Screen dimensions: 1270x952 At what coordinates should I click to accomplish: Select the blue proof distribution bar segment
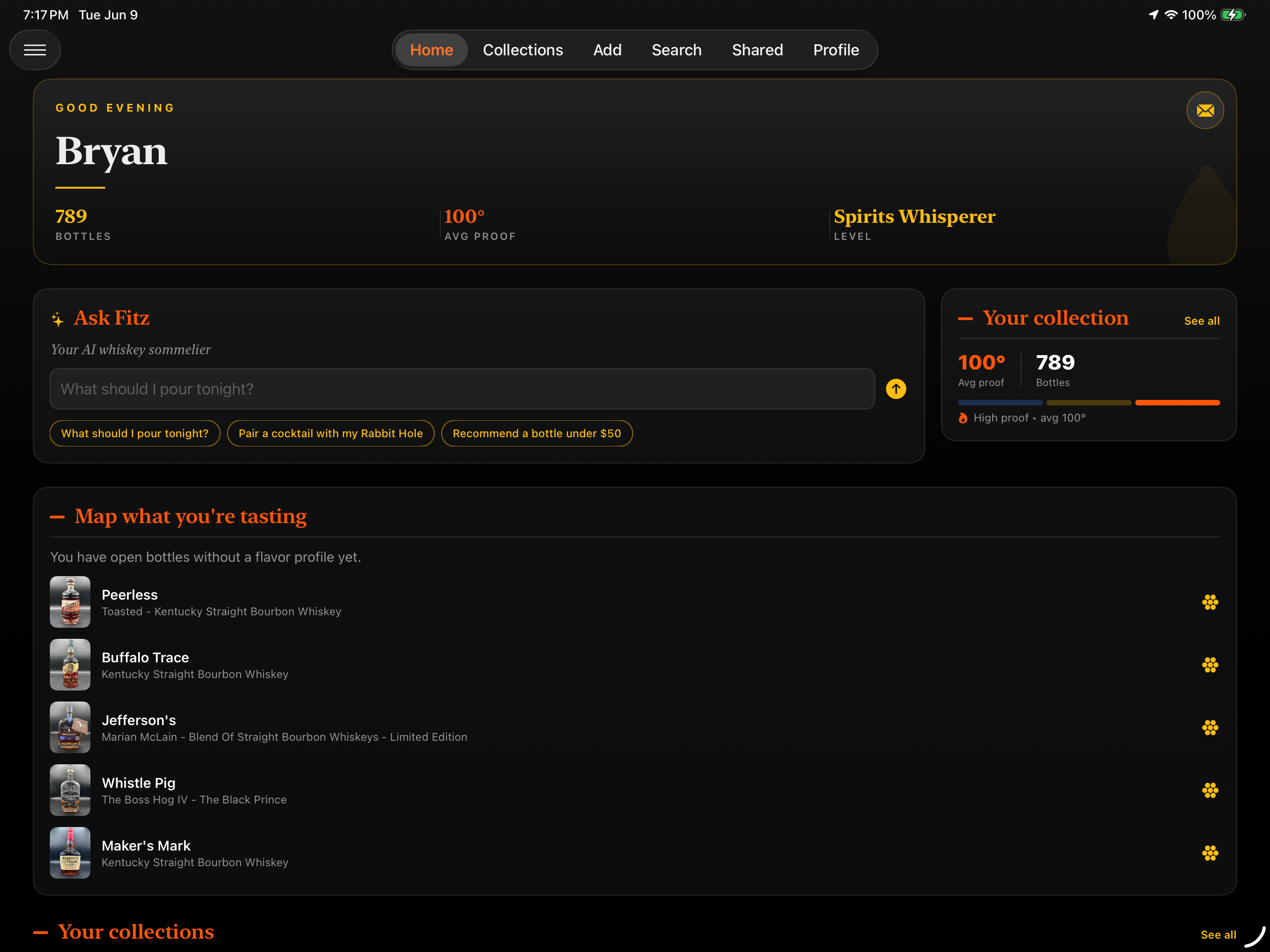[1000, 403]
